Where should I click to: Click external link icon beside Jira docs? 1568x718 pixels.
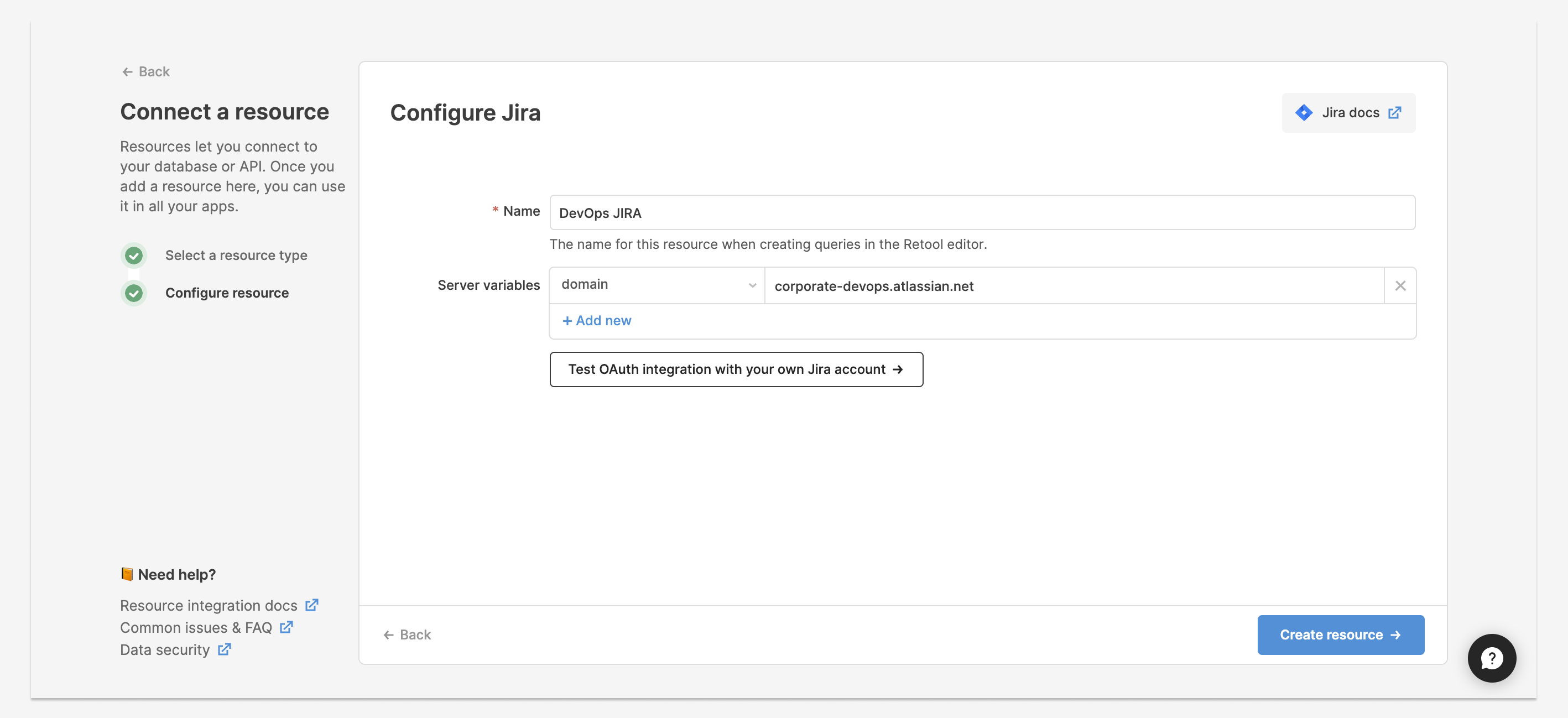click(x=1394, y=113)
